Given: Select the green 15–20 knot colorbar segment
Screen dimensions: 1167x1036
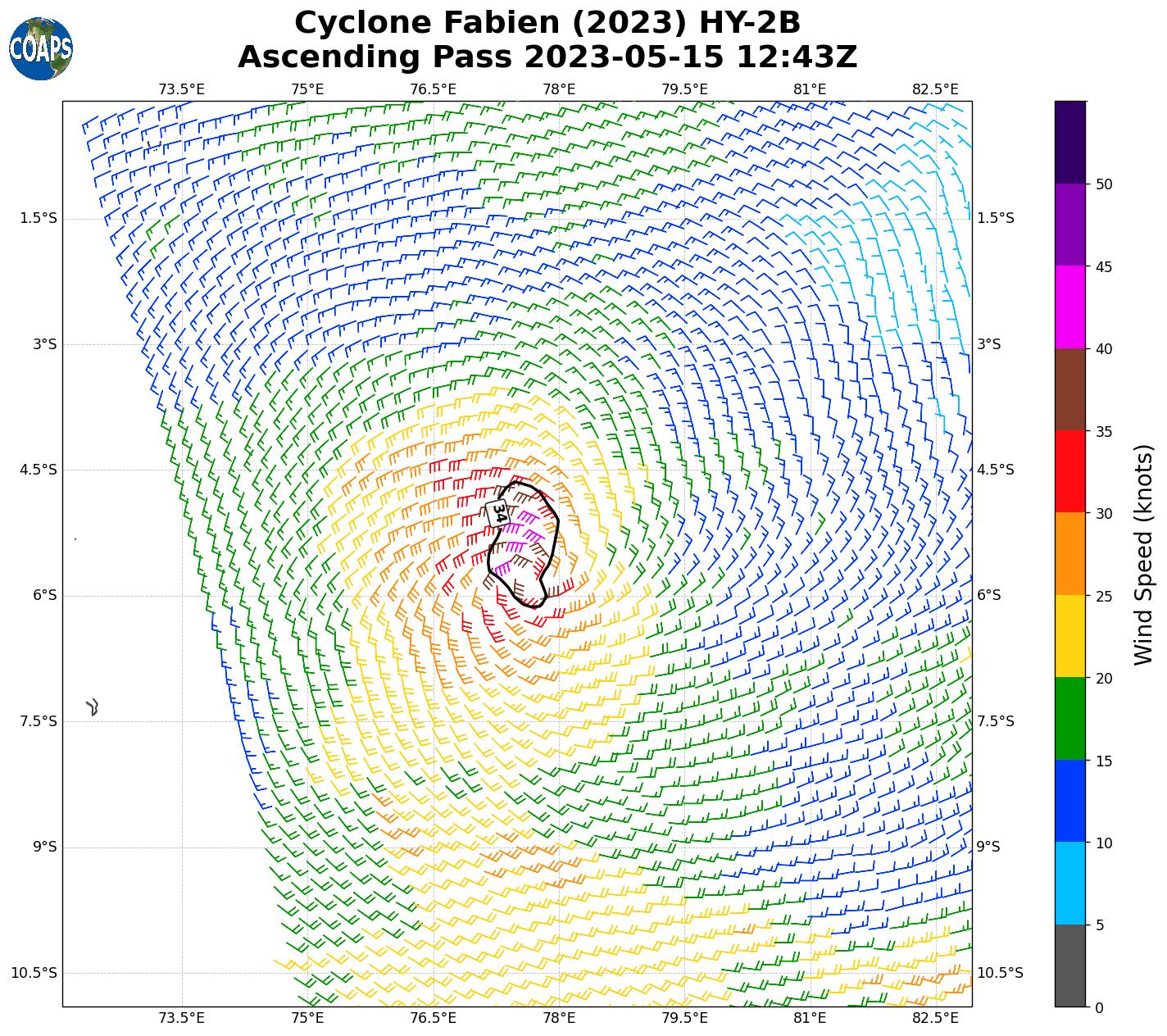Looking at the screenshot, I should pos(1069,719).
